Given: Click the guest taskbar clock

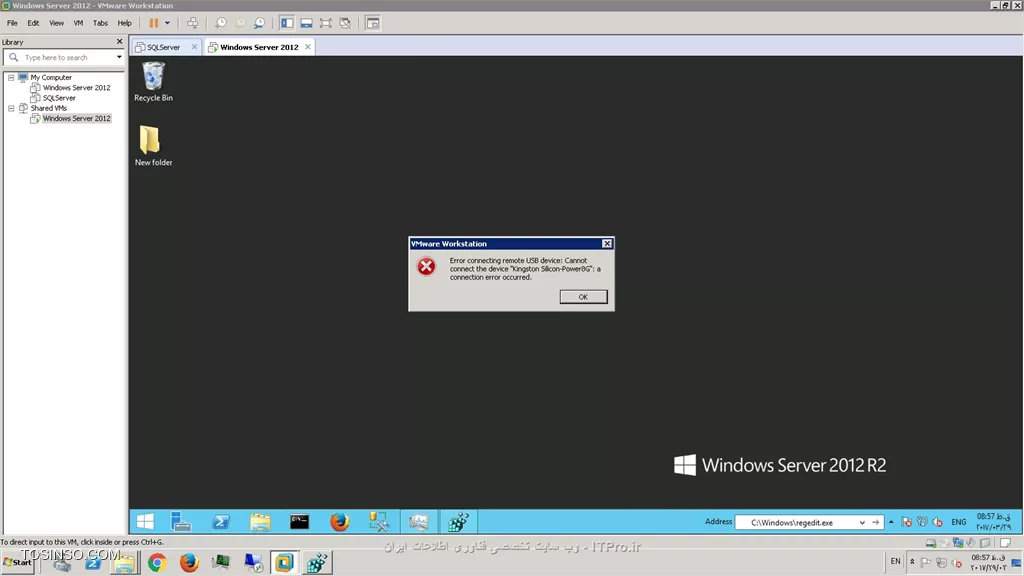Looking at the screenshot, I should [x=994, y=521].
